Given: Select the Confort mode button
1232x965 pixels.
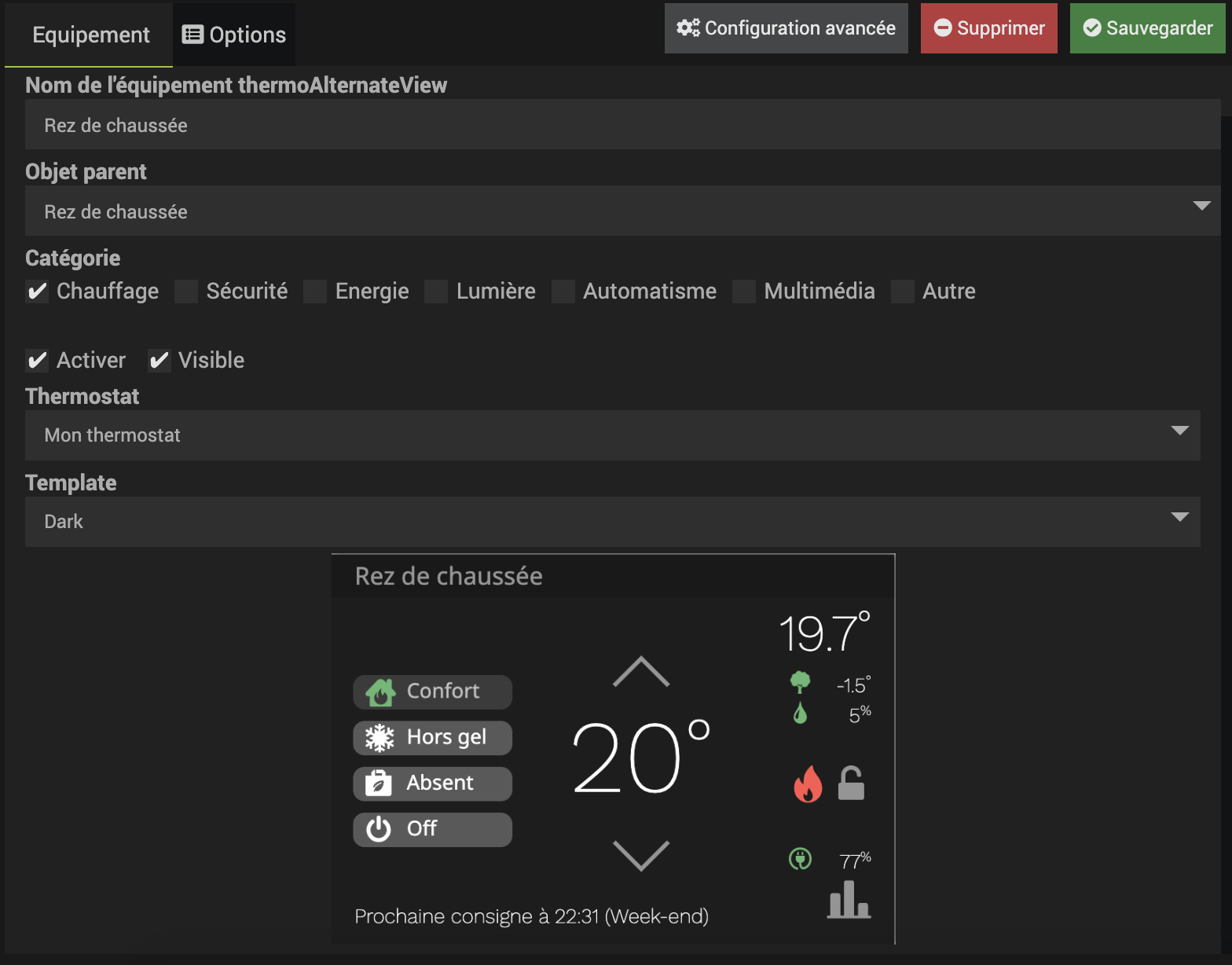Looking at the screenshot, I should pos(432,692).
